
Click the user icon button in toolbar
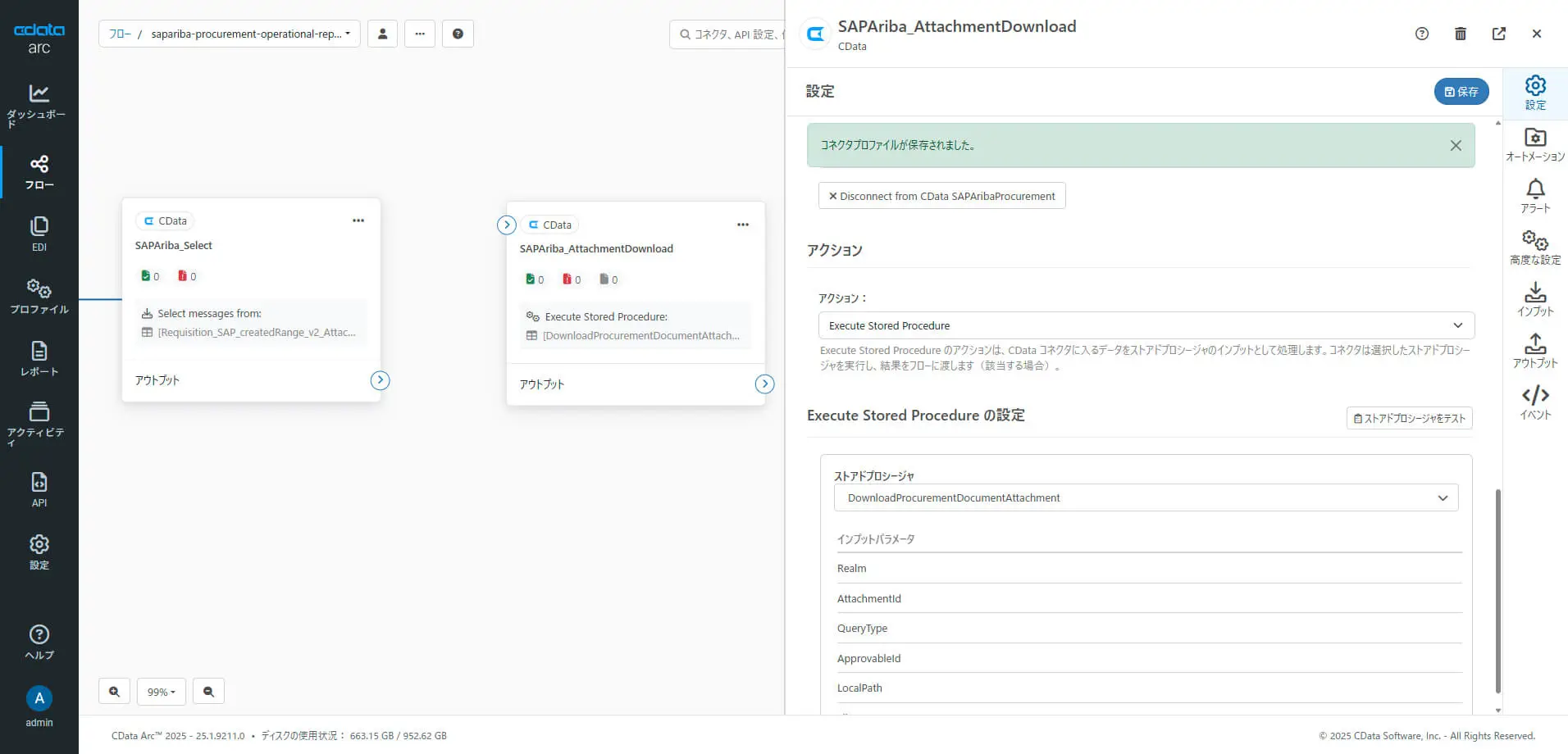coord(382,34)
